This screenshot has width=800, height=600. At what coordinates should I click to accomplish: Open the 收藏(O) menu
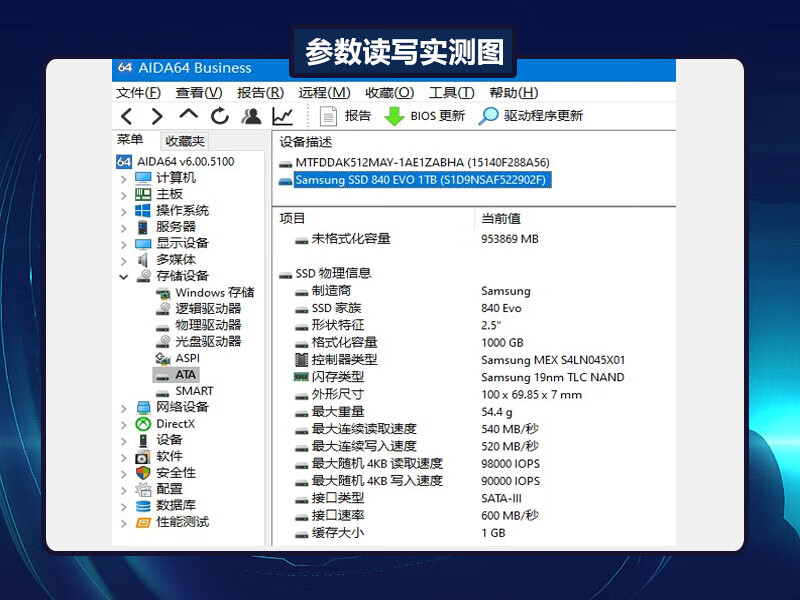[x=390, y=93]
